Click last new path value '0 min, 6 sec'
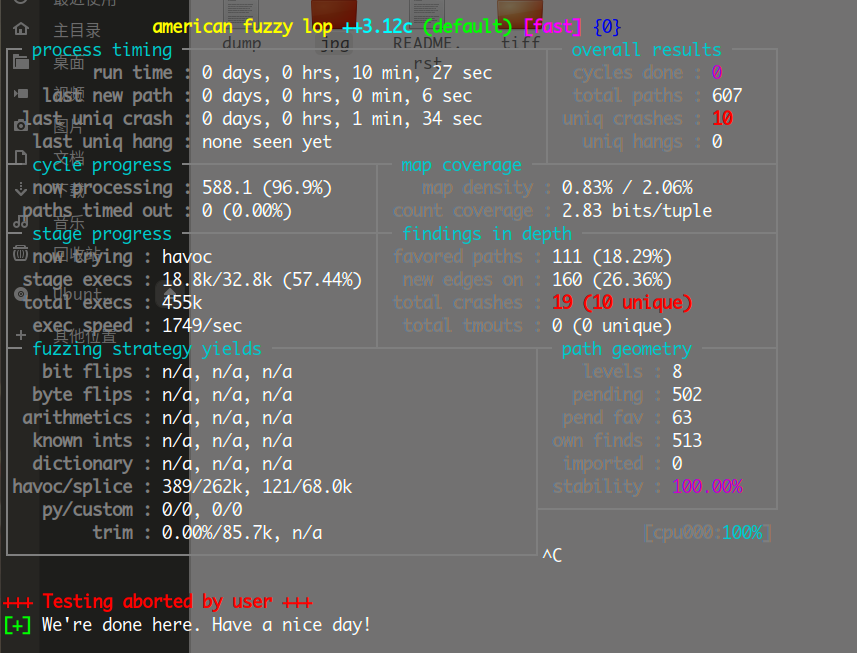The height and width of the screenshot is (653, 857). (x=412, y=96)
